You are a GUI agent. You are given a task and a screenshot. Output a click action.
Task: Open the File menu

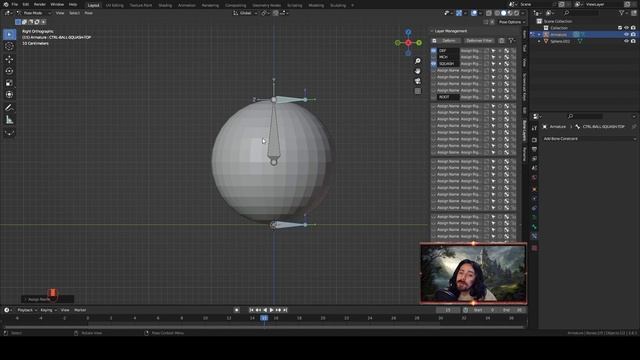[x=15, y=4]
